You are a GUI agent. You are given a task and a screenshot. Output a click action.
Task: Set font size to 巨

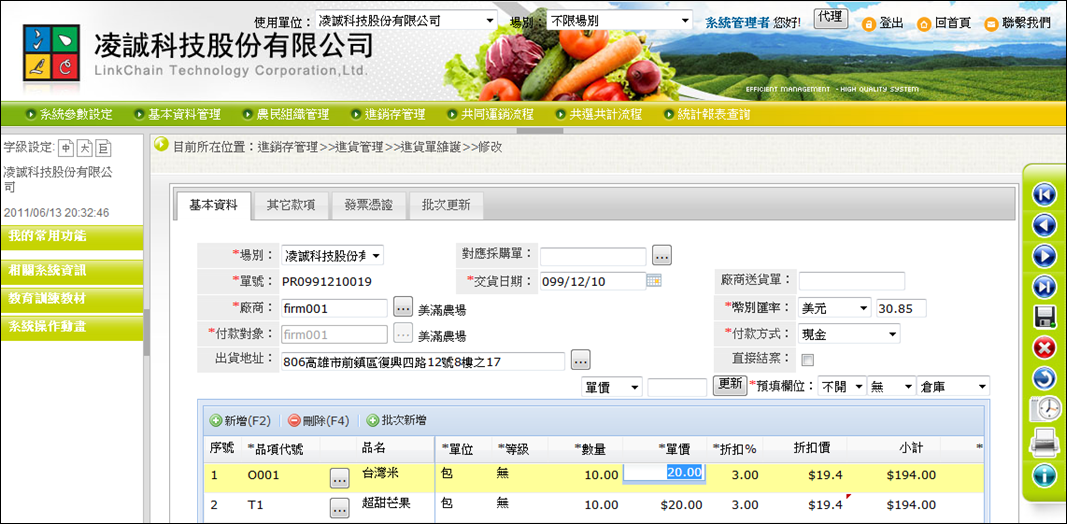(104, 148)
